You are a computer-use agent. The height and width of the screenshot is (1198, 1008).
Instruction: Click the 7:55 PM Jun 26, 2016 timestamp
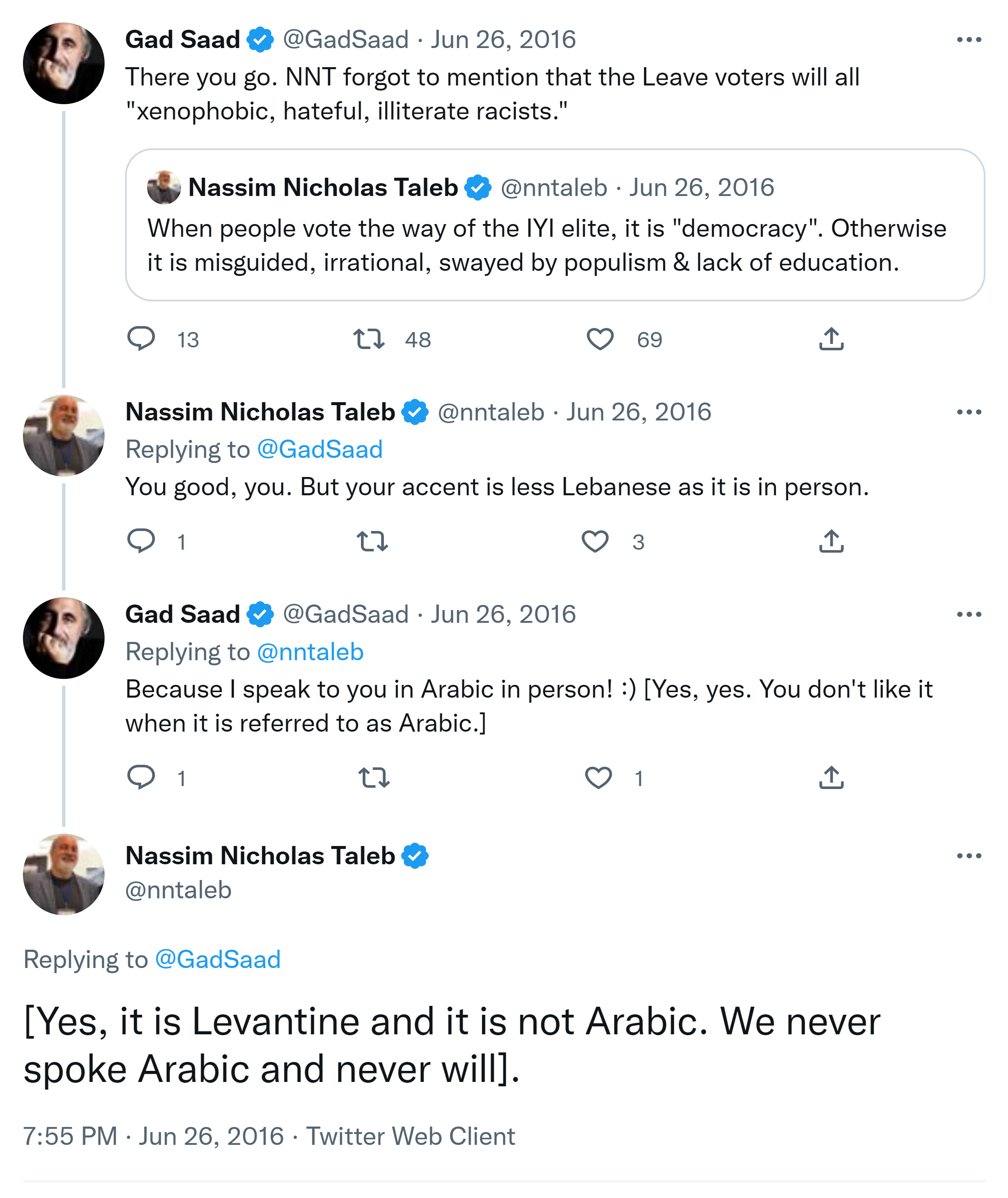pyautogui.click(x=153, y=1136)
